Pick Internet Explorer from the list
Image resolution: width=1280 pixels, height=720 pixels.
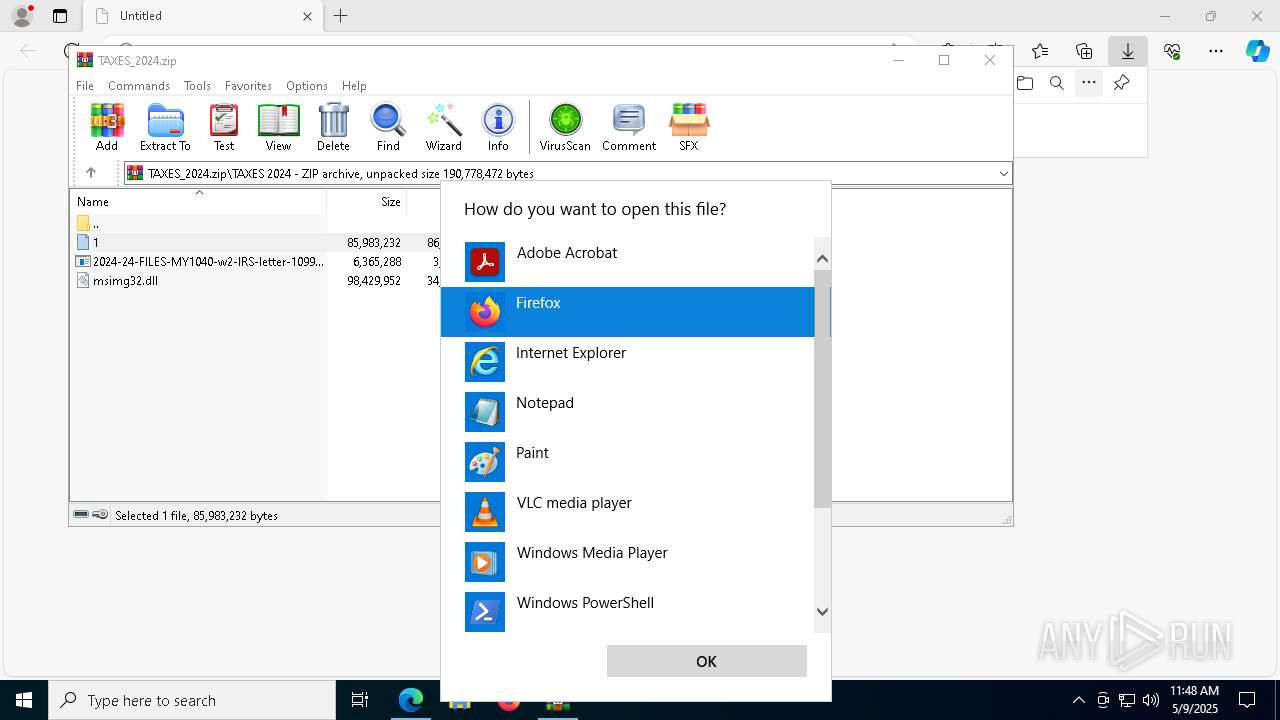(628, 362)
